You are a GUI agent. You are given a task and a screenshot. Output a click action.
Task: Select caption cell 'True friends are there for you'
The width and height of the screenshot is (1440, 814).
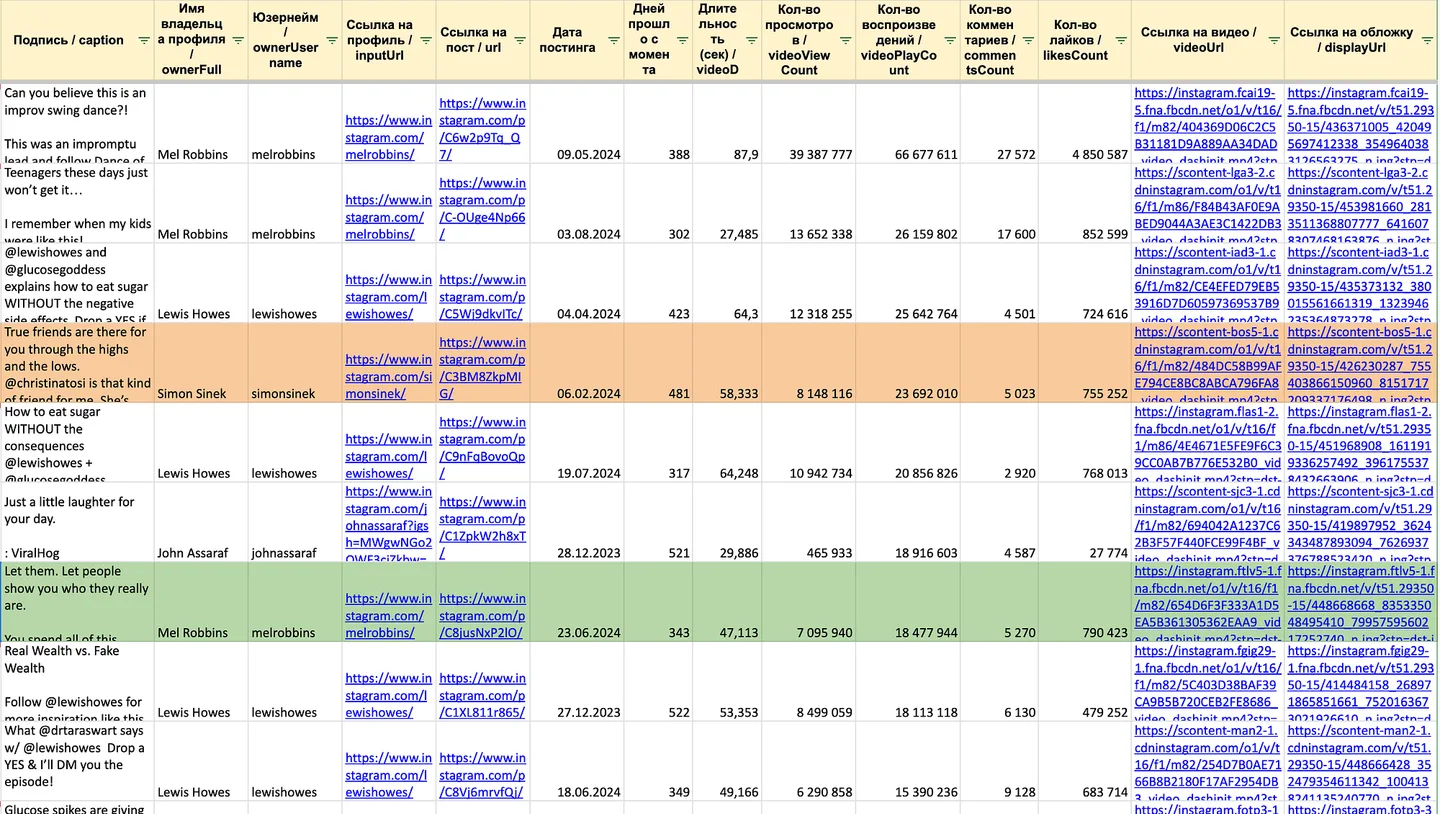[x=77, y=362]
